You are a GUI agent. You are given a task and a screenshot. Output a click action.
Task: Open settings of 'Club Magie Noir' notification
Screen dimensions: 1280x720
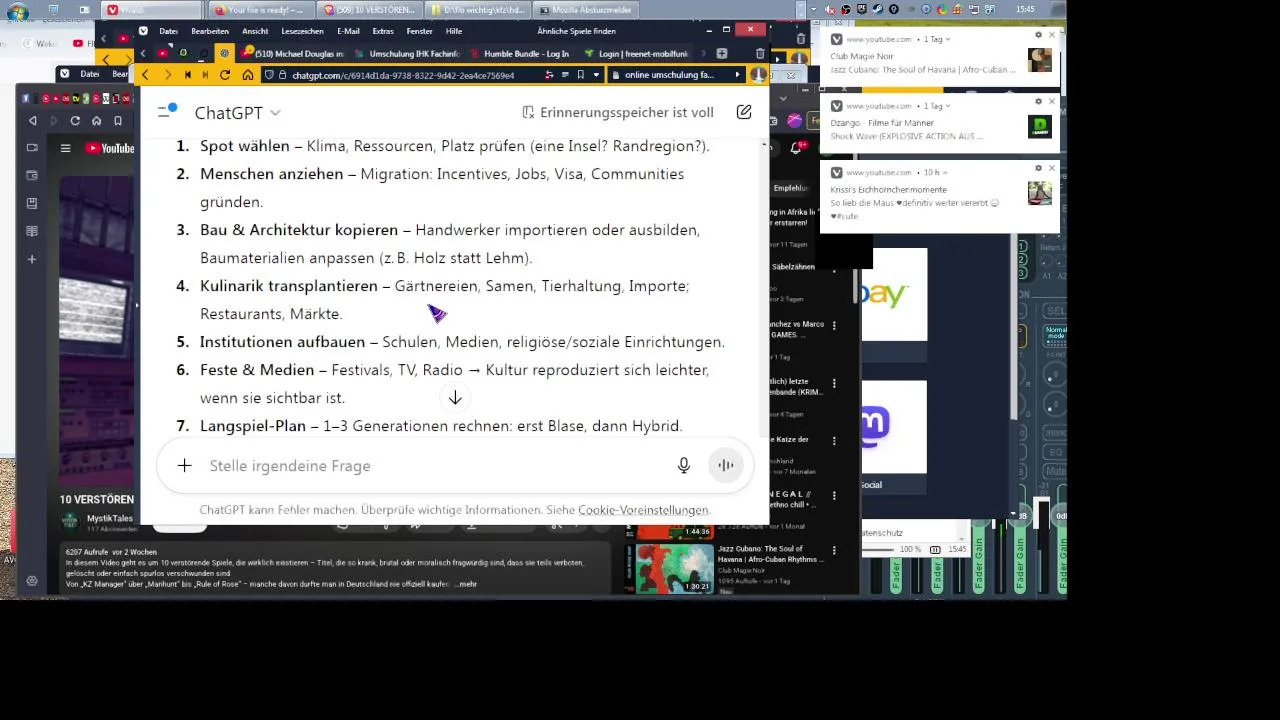(x=1038, y=35)
